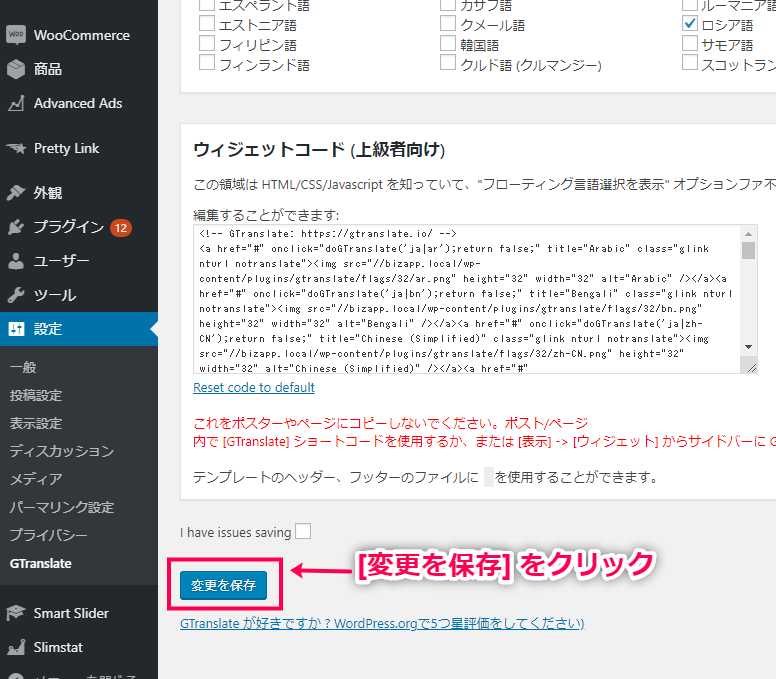Screen dimensions: 776x679
Task: Click the plugin update badge 12
Action: 121,228
